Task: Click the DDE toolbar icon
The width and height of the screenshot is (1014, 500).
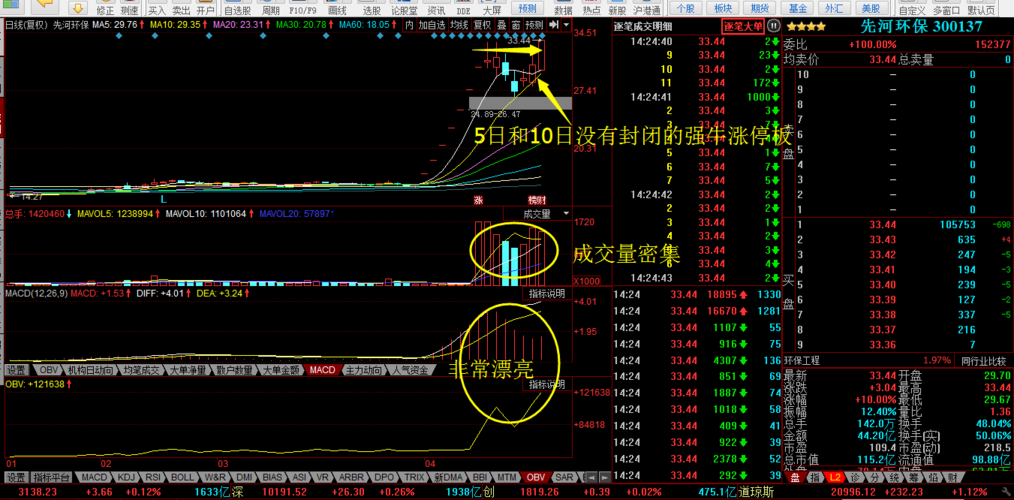Action: pos(463,8)
